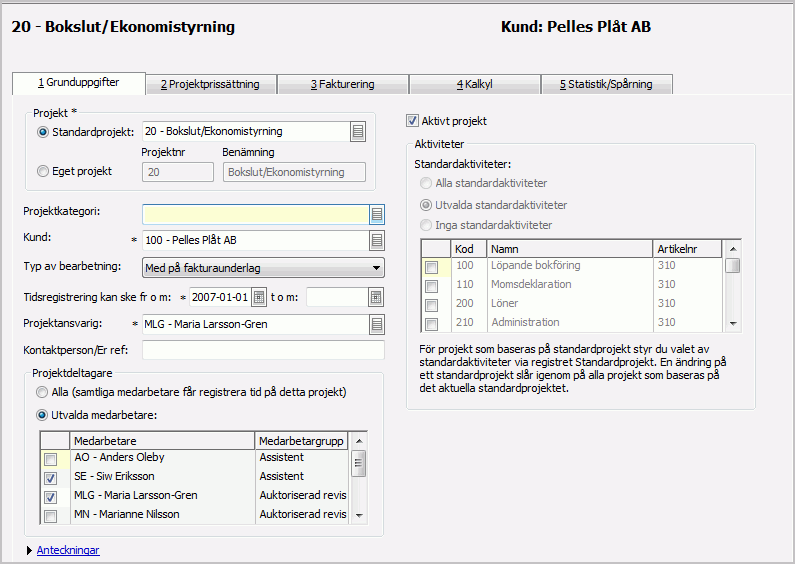795x564 pixels.
Task: Select the Eget projekt radio button
Action: [42, 171]
